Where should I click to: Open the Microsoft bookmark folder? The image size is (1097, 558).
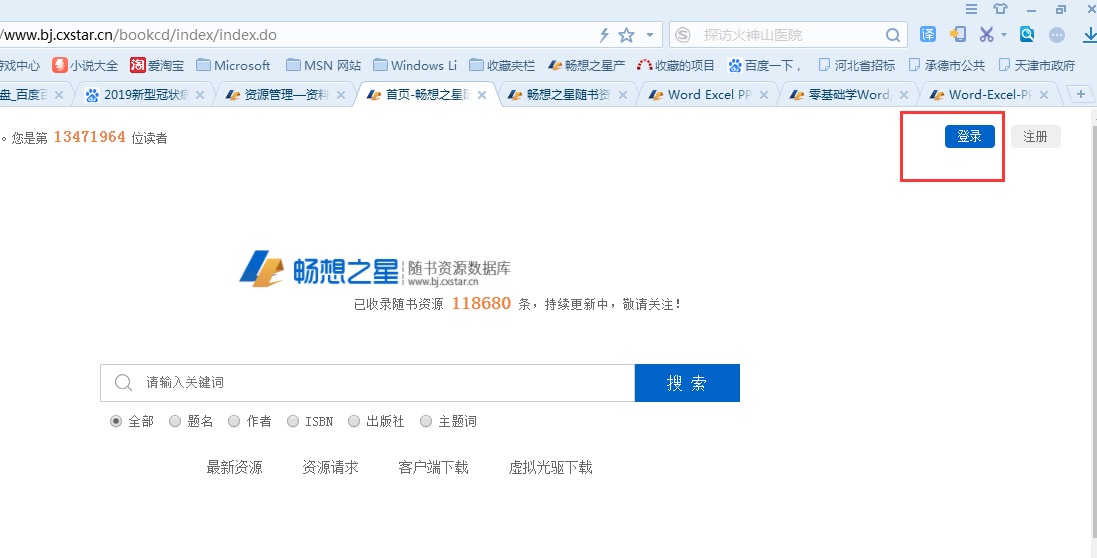[234, 65]
